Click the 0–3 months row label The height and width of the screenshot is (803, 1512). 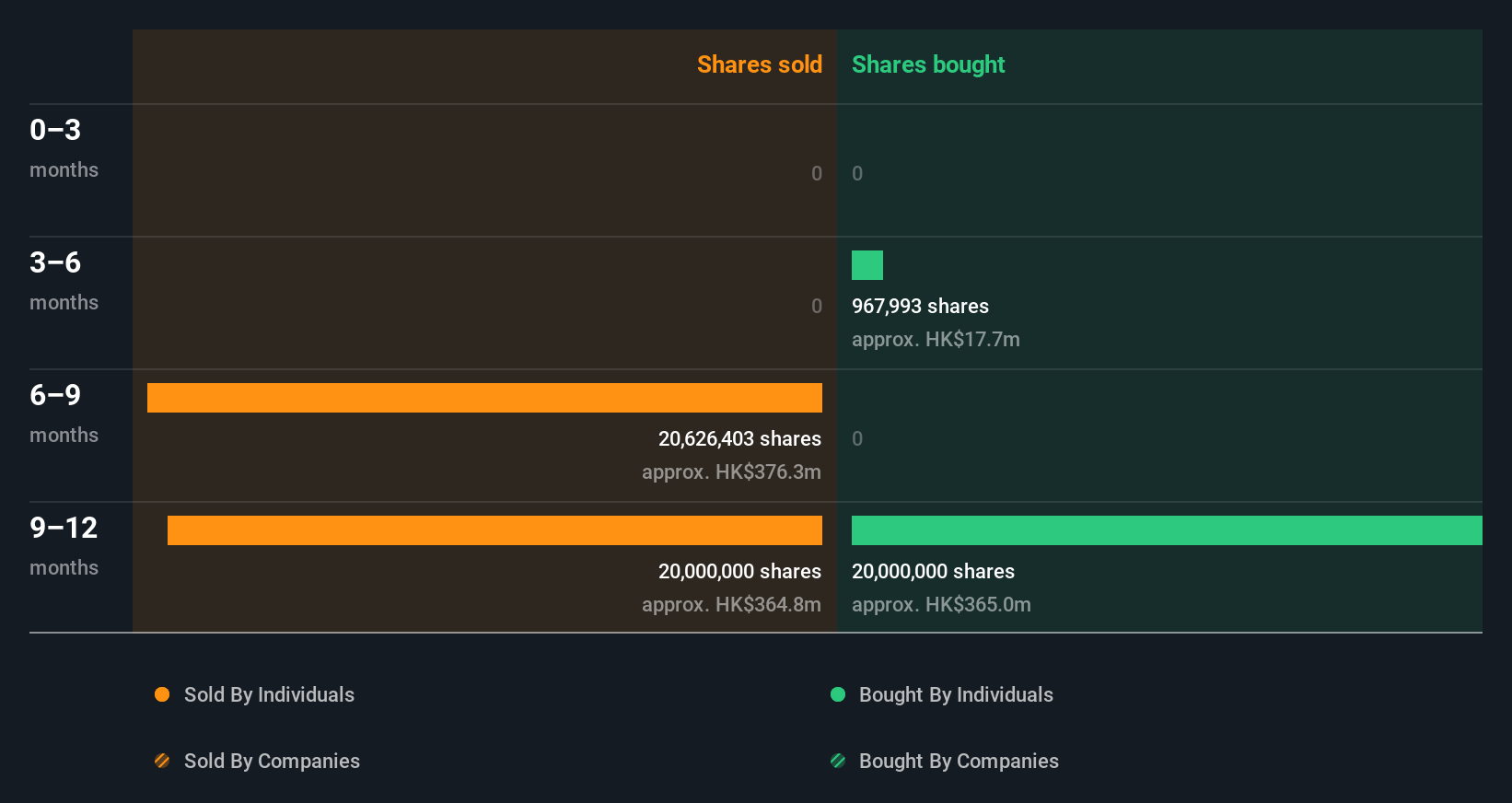coord(64,147)
